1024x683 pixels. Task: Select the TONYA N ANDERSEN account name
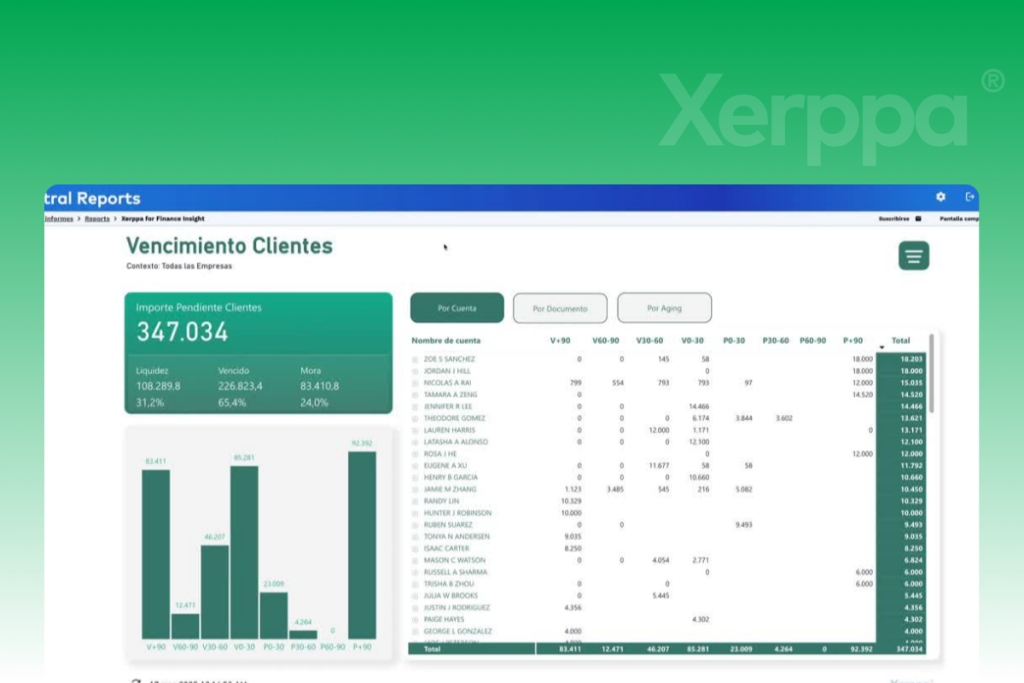(456, 537)
